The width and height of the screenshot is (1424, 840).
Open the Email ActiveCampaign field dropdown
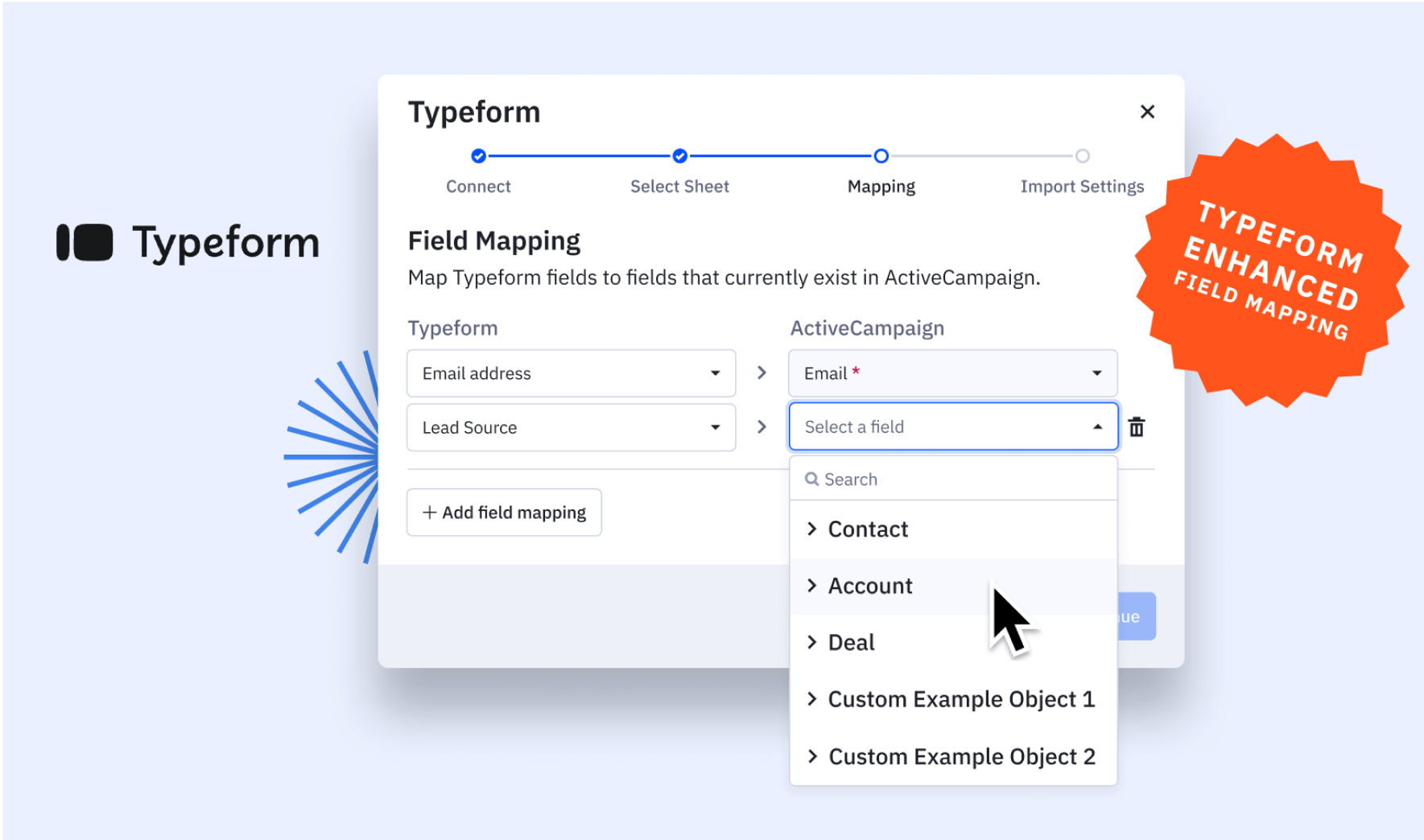pos(952,373)
